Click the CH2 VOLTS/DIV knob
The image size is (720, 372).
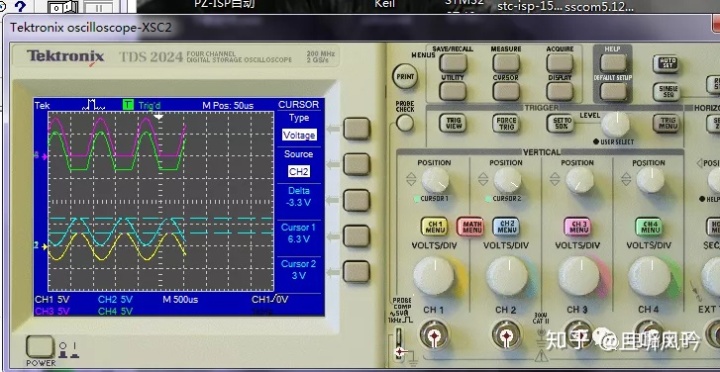(x=507, y=276)
